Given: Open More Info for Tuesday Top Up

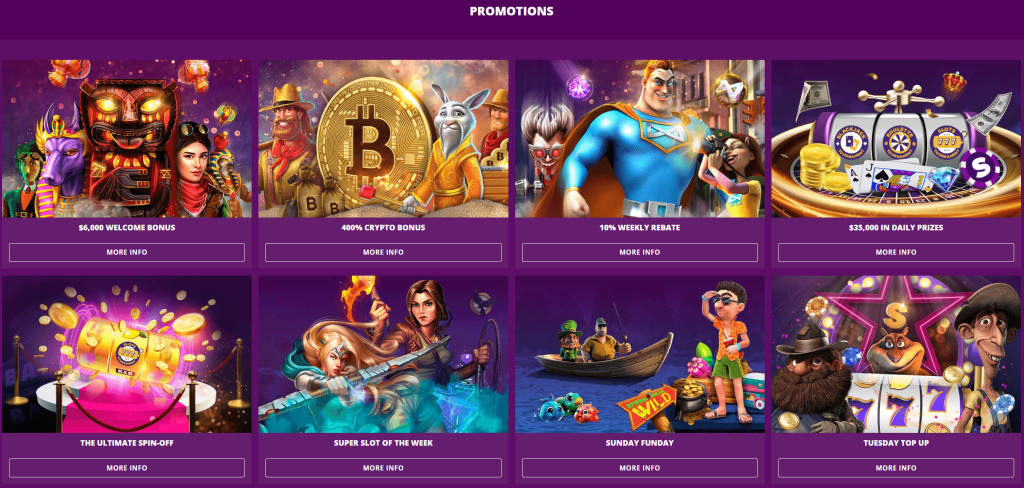Looking at the screenshot, I should click(896, 468).
